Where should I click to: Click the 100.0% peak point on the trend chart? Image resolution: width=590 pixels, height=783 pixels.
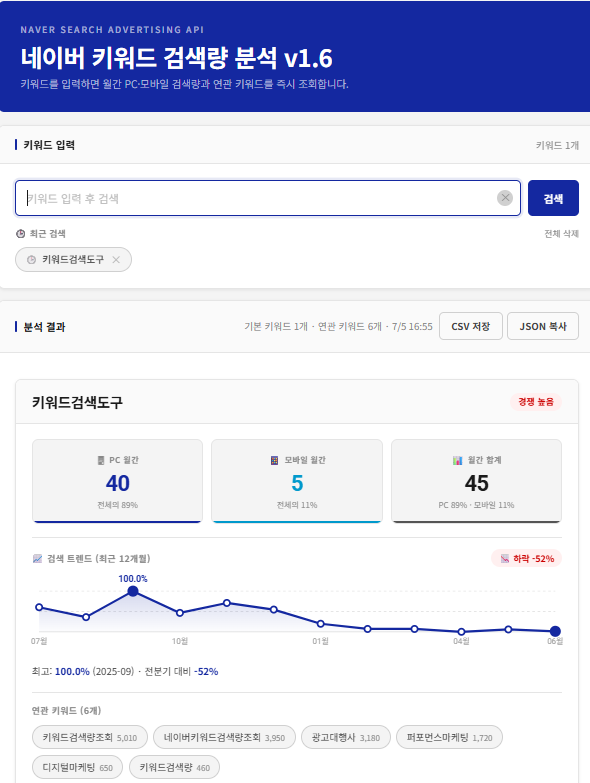pyautogui.click(x=133, y=591)
